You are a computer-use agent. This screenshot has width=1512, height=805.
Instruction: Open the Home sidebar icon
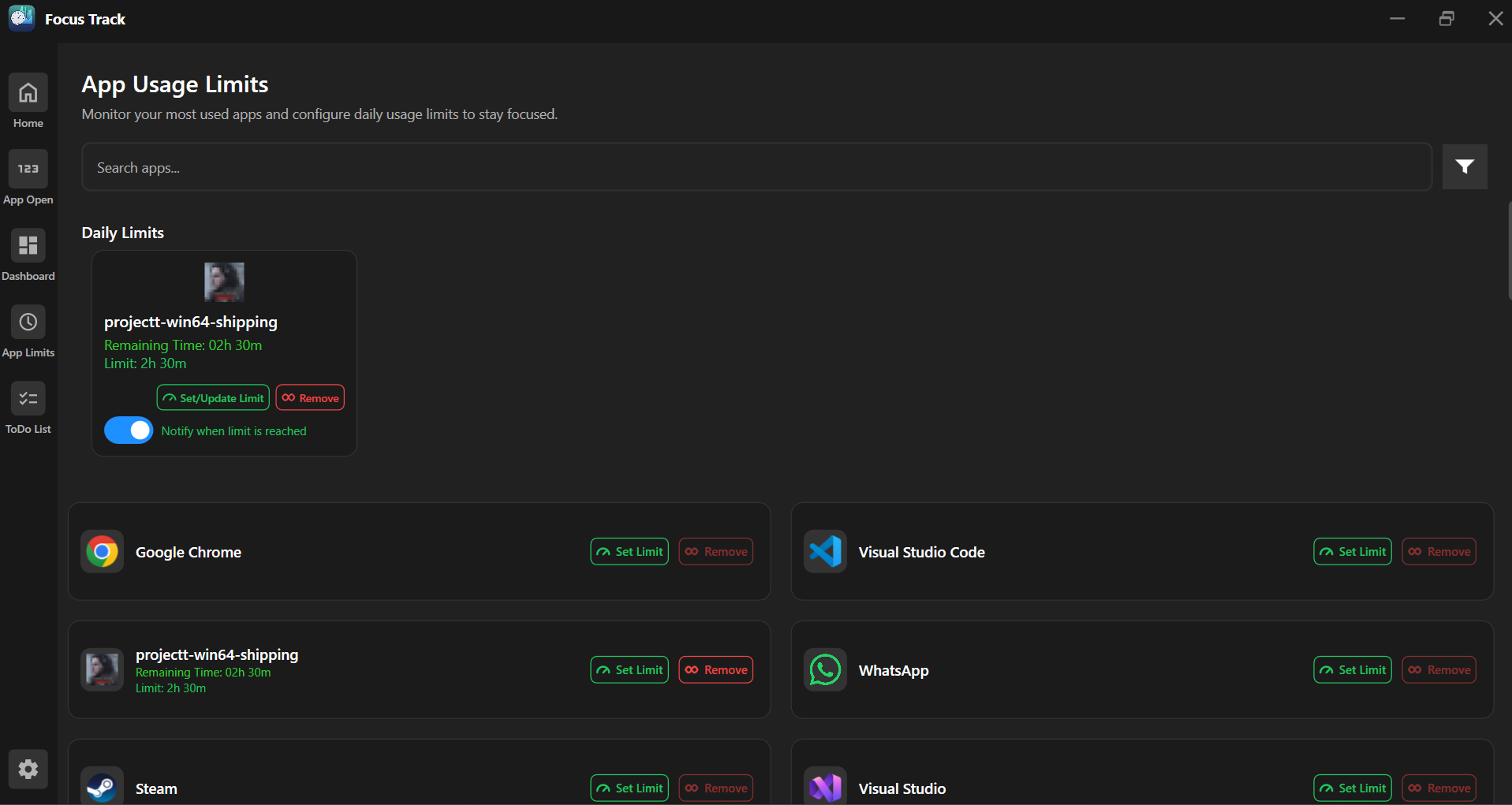tap(28, 93)
